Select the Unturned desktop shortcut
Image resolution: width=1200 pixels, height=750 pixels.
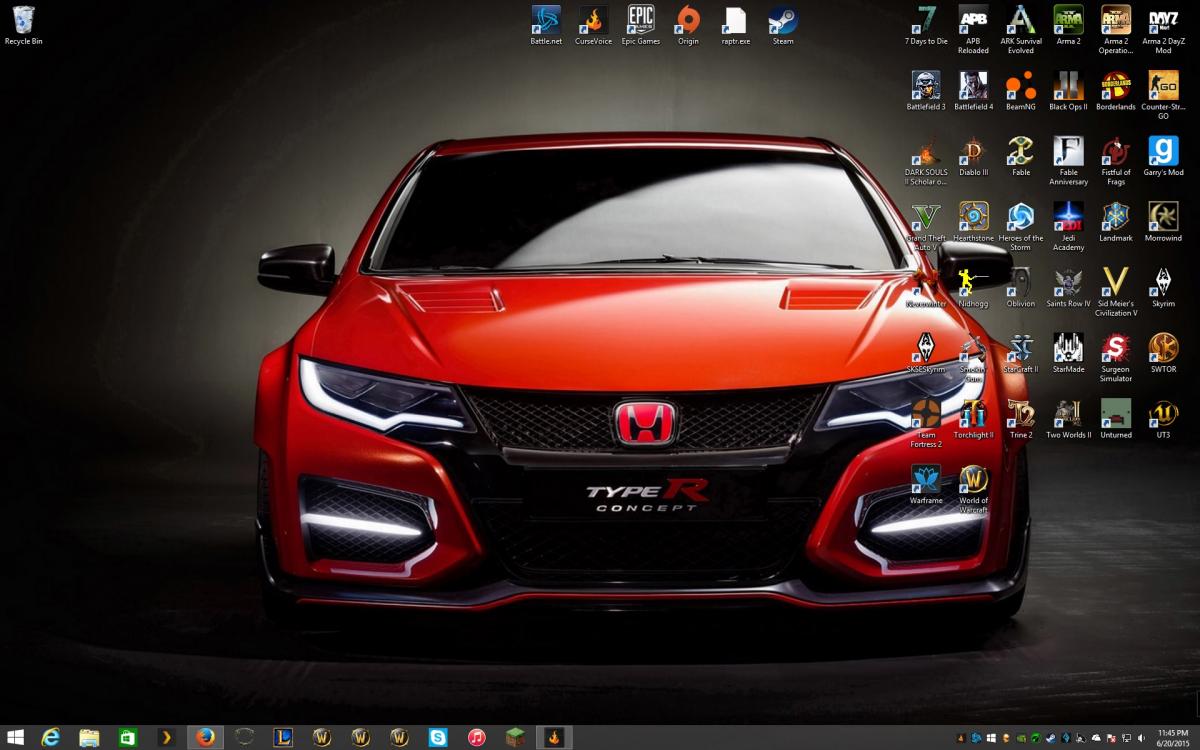tap(1116, 415)
